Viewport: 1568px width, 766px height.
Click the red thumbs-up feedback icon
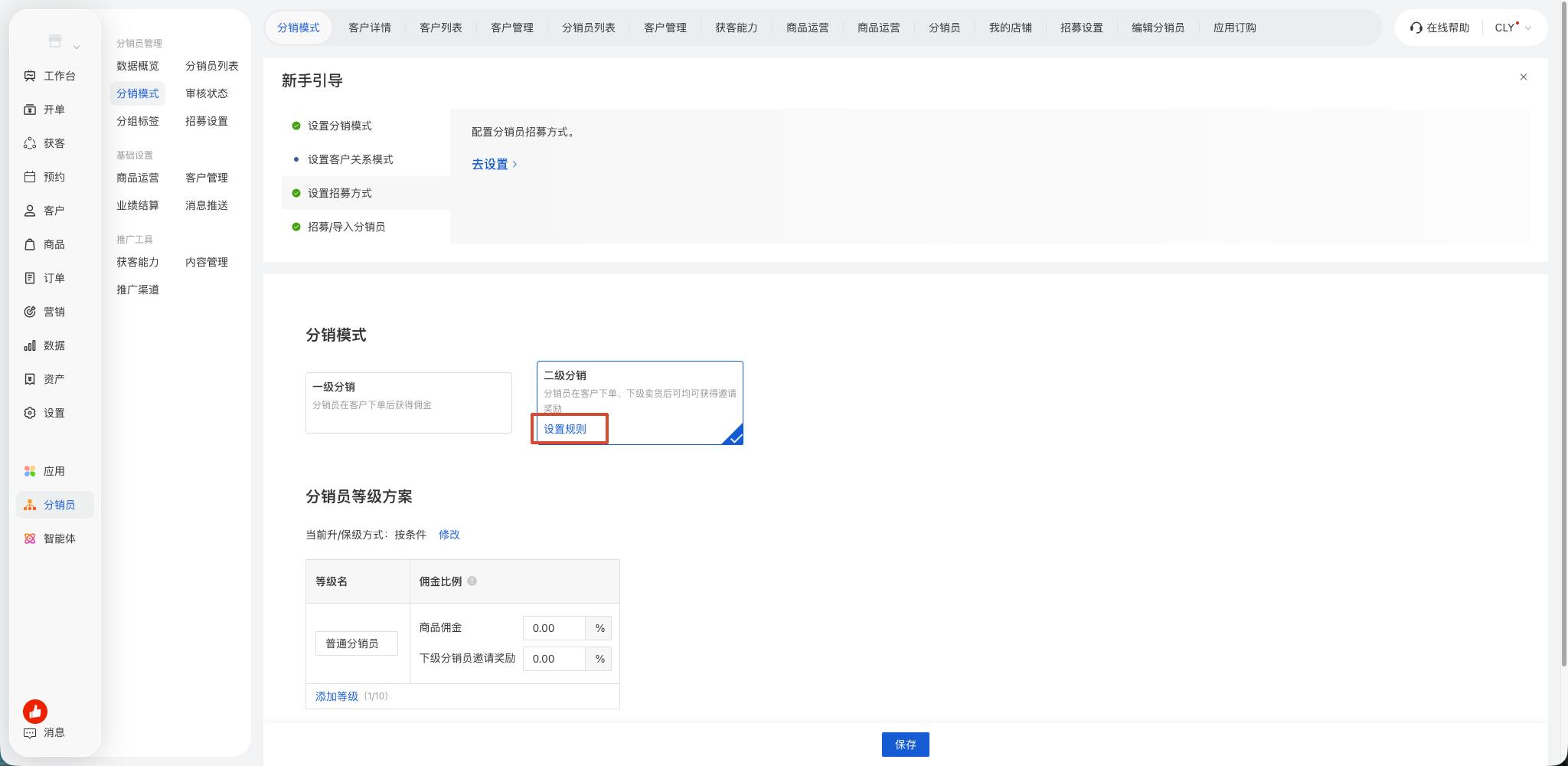pyautogui.click(x=35, y=712)
